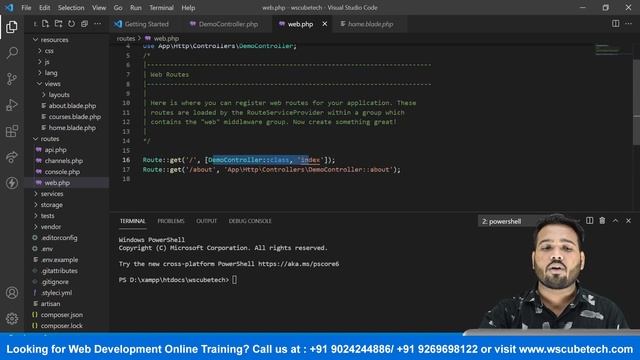Image resolution: width=640 pixels, height=360 pixels.
Task: Open composer.json file
Action: [x=62, y=315]
